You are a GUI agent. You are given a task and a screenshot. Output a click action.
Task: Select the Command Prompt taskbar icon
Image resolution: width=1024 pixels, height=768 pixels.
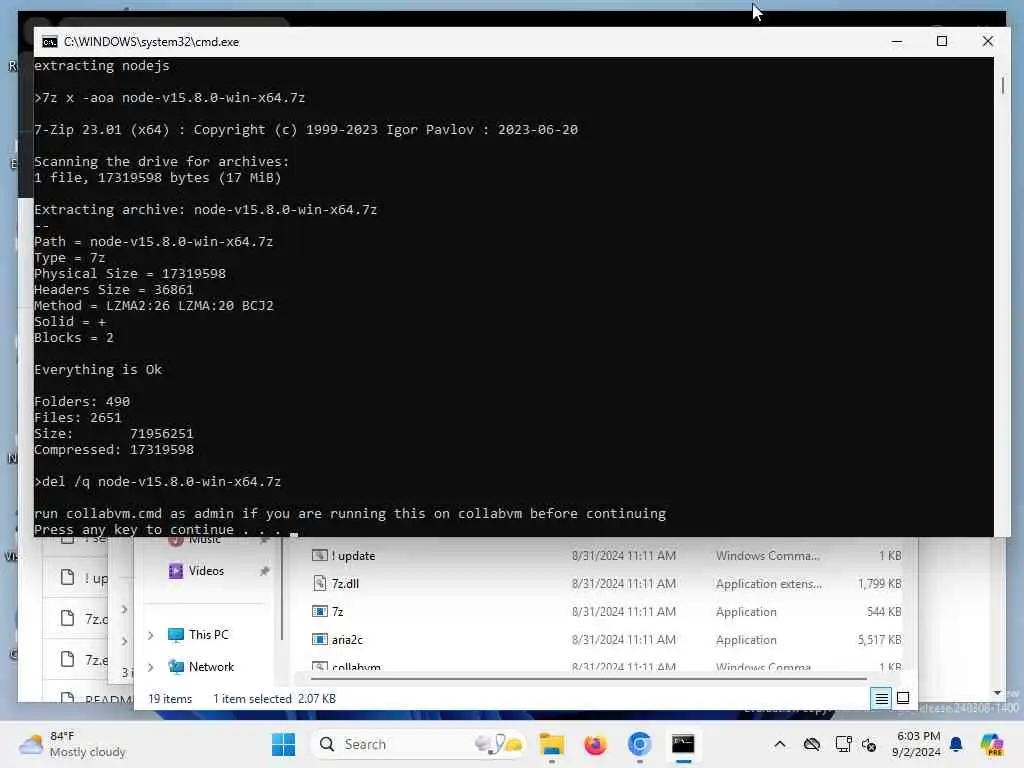pyautogui.click(x=683, y=744)
